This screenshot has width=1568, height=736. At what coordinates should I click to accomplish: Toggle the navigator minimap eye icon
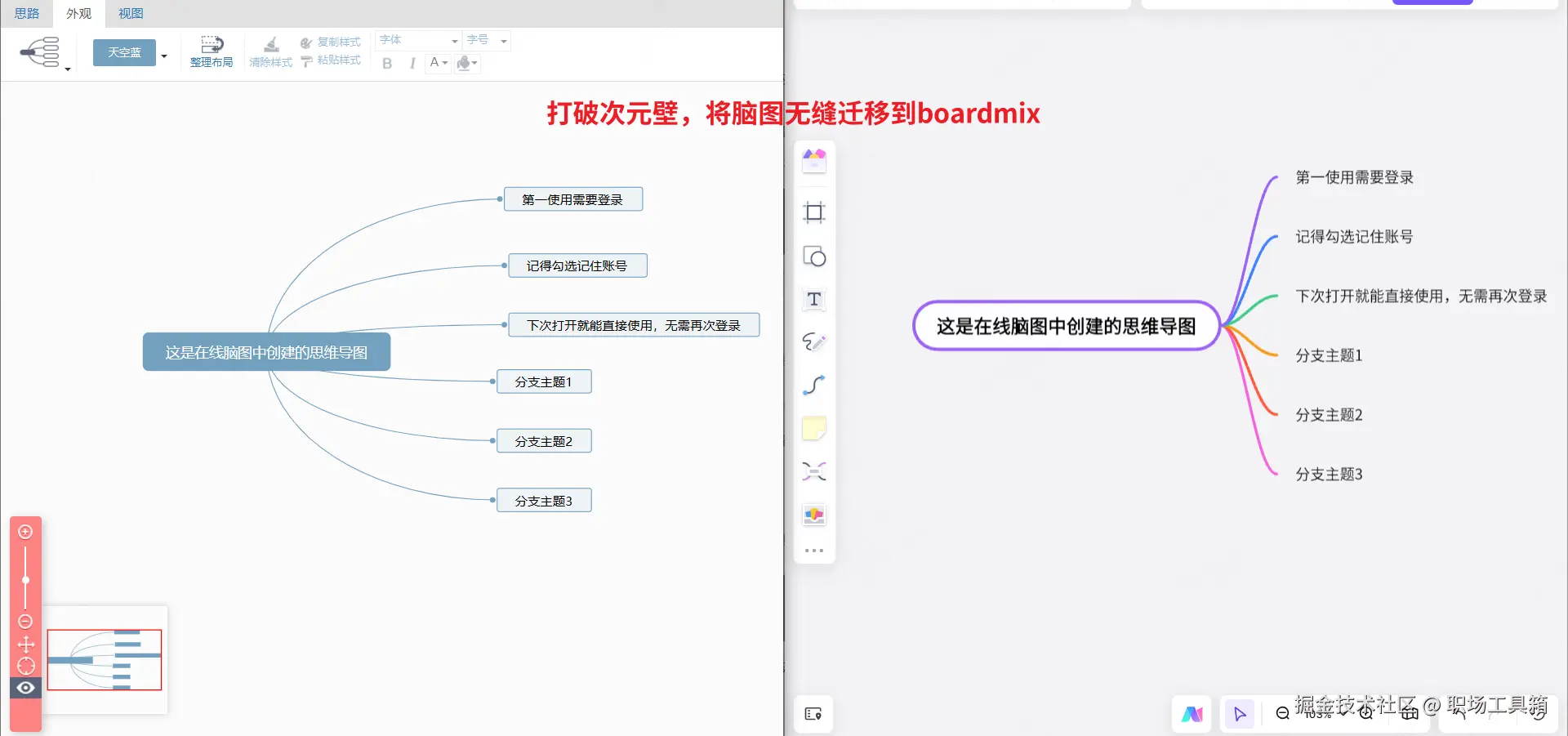coord(25,688)
